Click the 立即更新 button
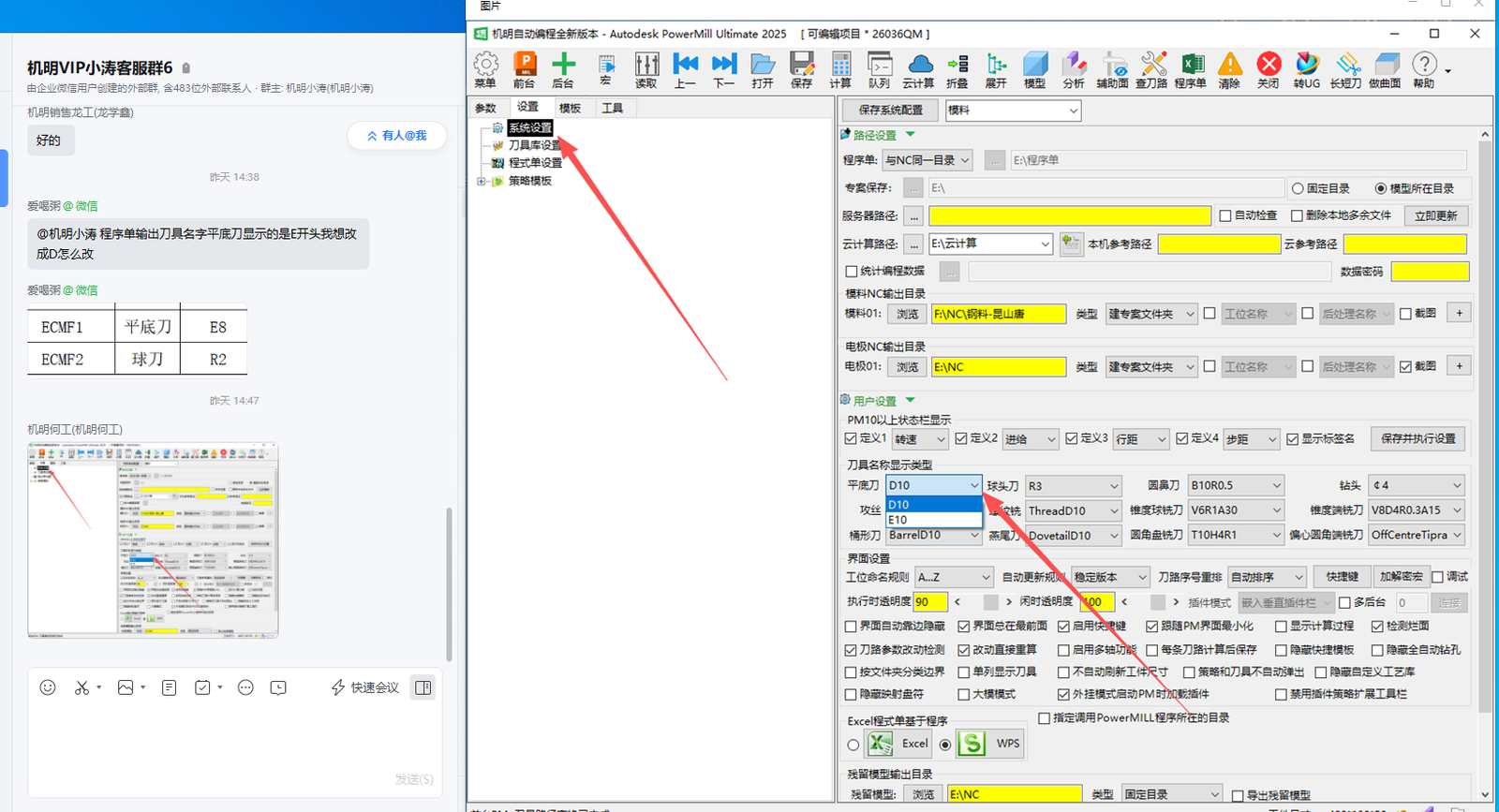 pos(1436,215)
